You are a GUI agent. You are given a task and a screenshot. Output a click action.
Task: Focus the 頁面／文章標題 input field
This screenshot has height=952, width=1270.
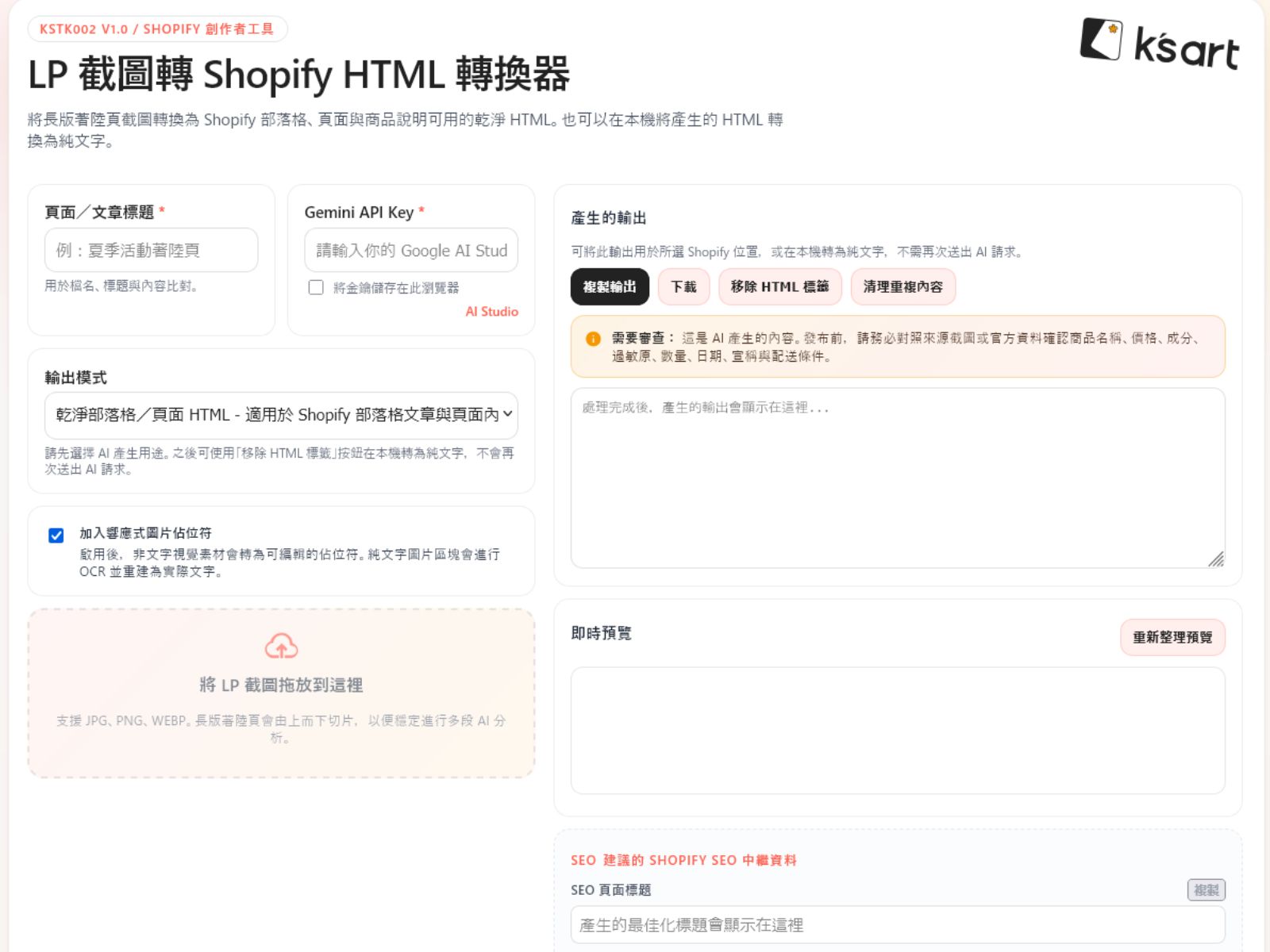(x=152, y=250)
